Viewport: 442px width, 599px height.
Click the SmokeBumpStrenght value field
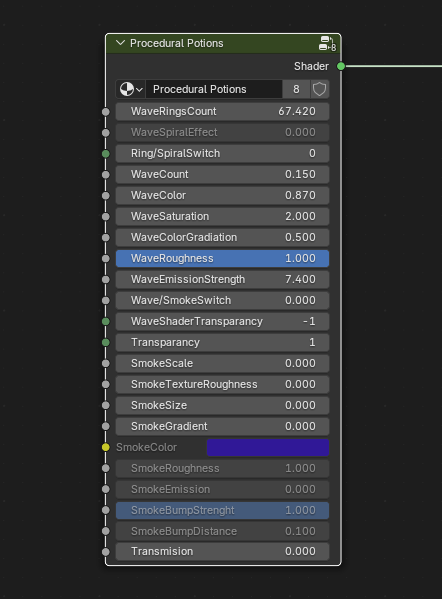tap(222, 510)
